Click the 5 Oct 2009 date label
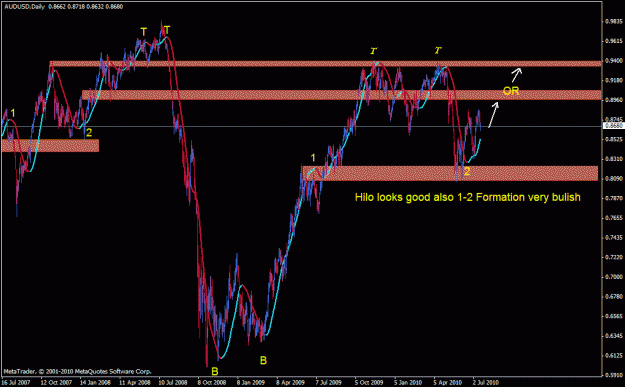 [x=369, y=382]
